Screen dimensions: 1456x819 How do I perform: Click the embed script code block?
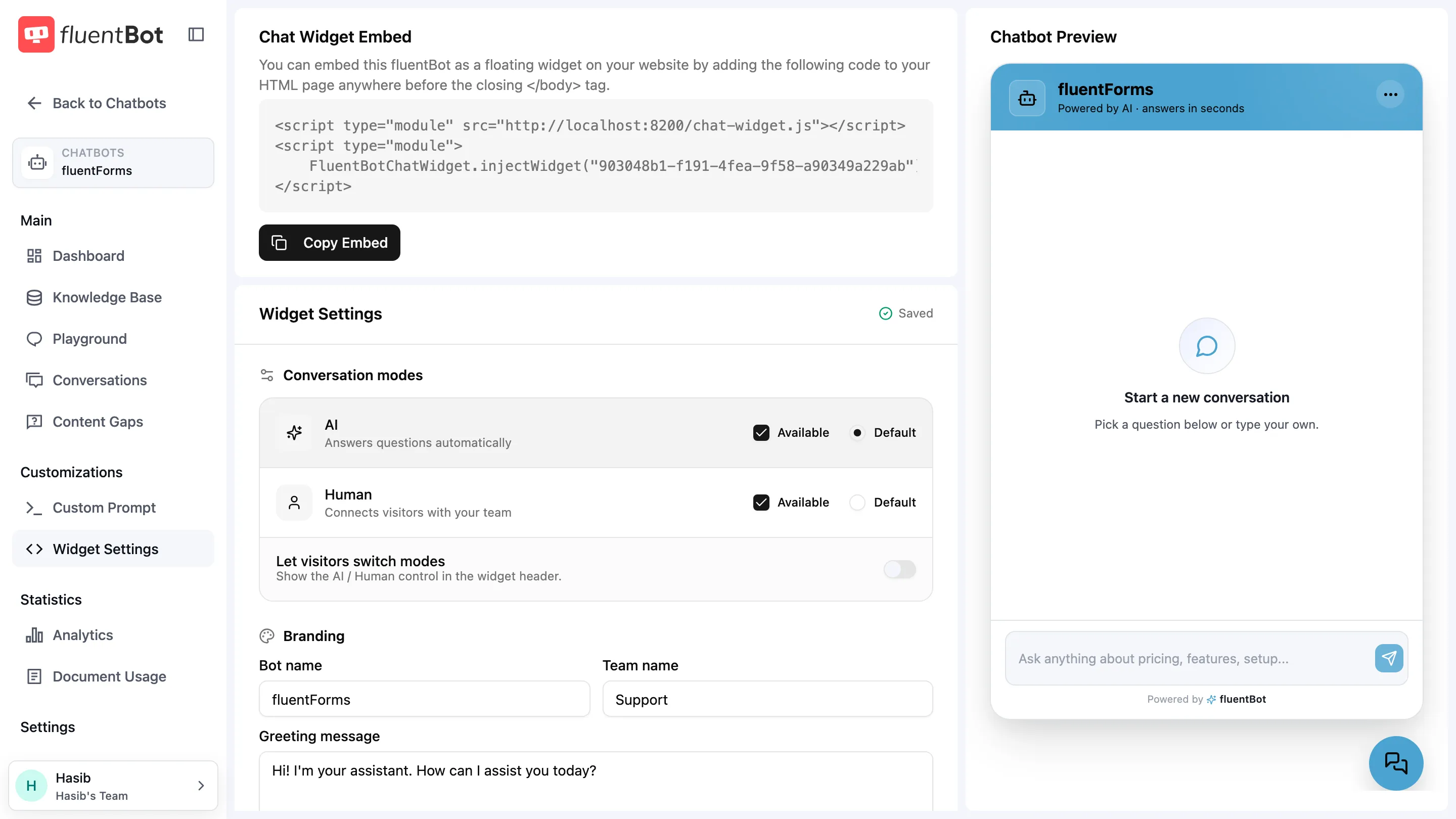596,156
